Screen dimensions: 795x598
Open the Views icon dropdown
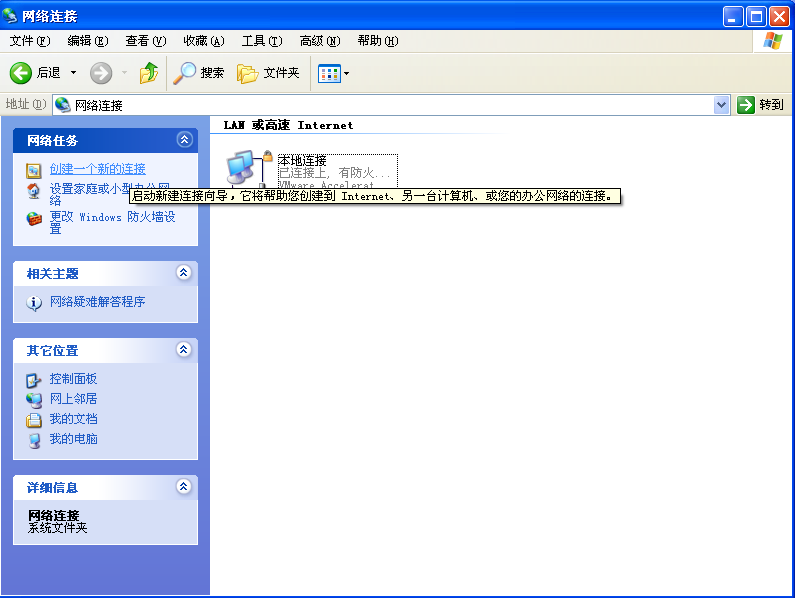[x=333, y=74]
